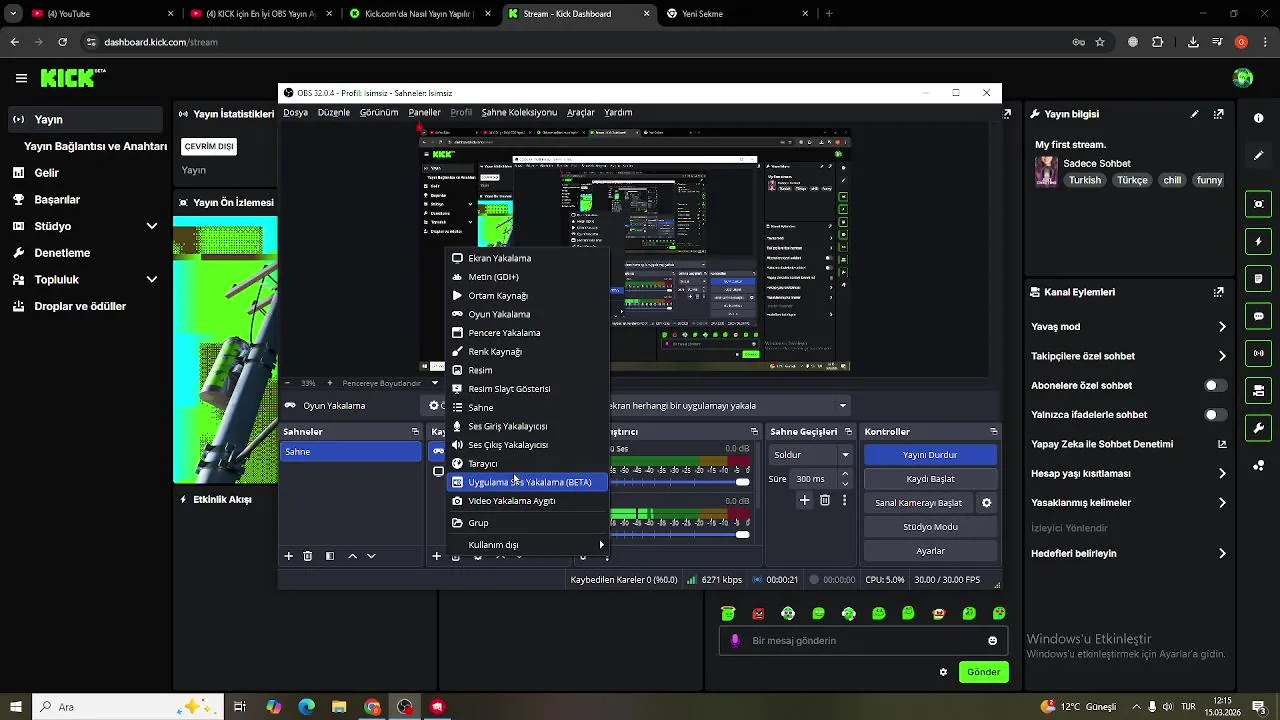Add a new scene in the Sahneler dock

(289, 556)
